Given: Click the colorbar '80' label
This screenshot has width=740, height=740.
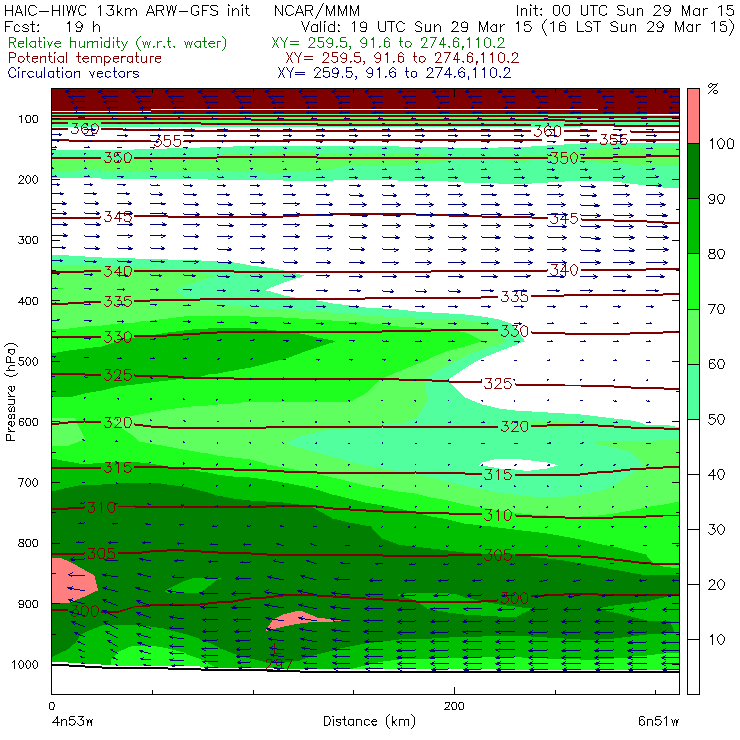Looking at the screenshot, I should point(716,254).
